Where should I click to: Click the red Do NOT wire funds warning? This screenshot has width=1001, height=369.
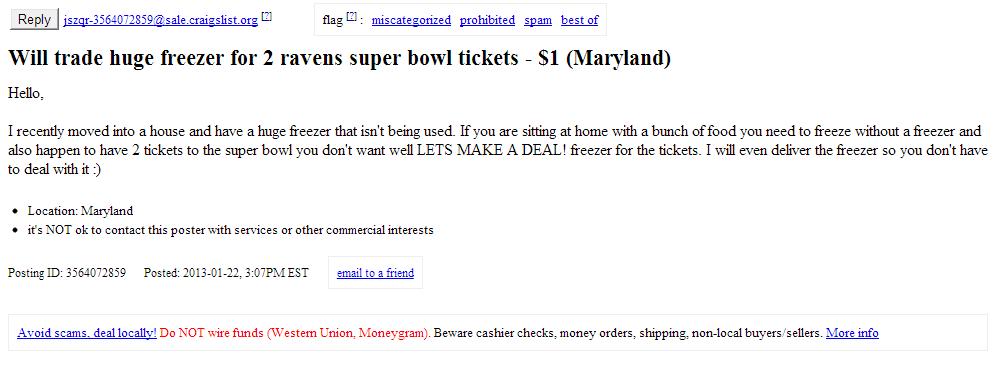click(295, 333)
